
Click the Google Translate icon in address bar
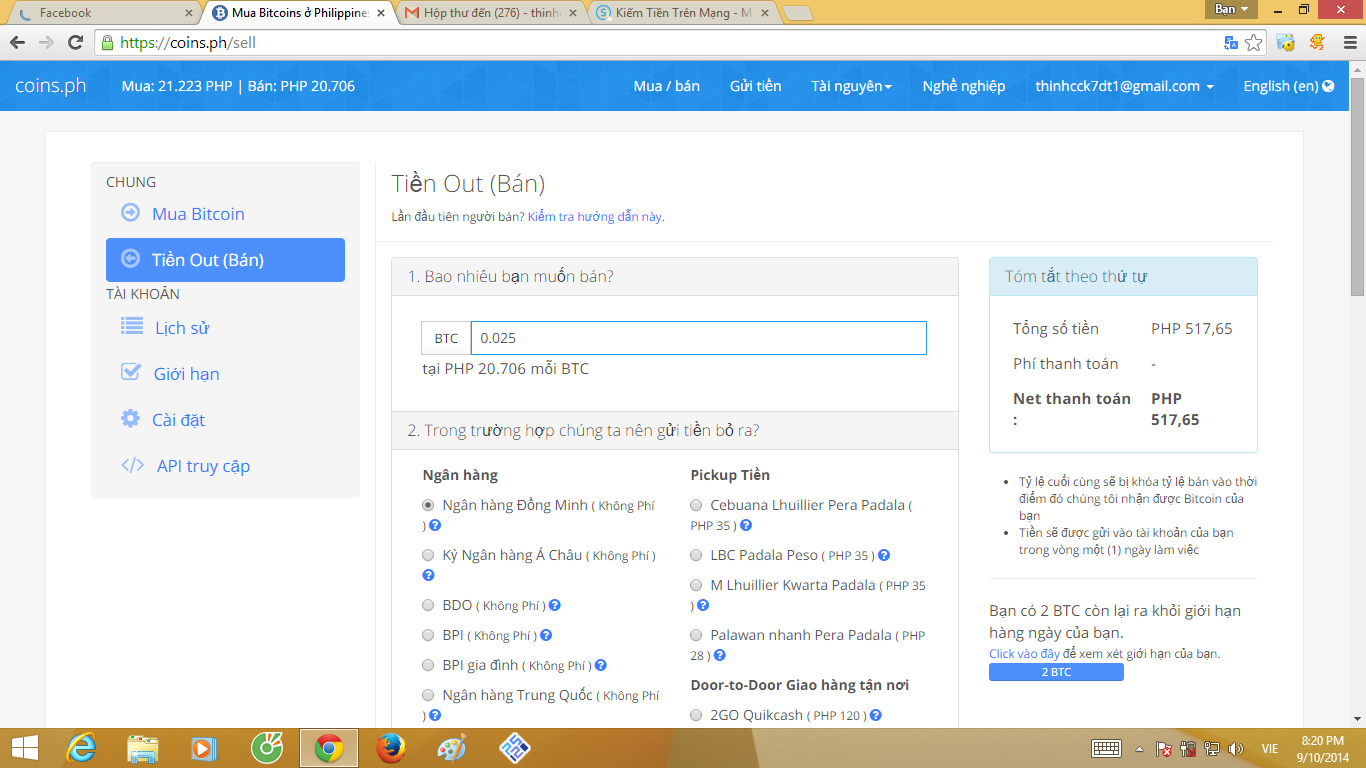coord(1231,43)
